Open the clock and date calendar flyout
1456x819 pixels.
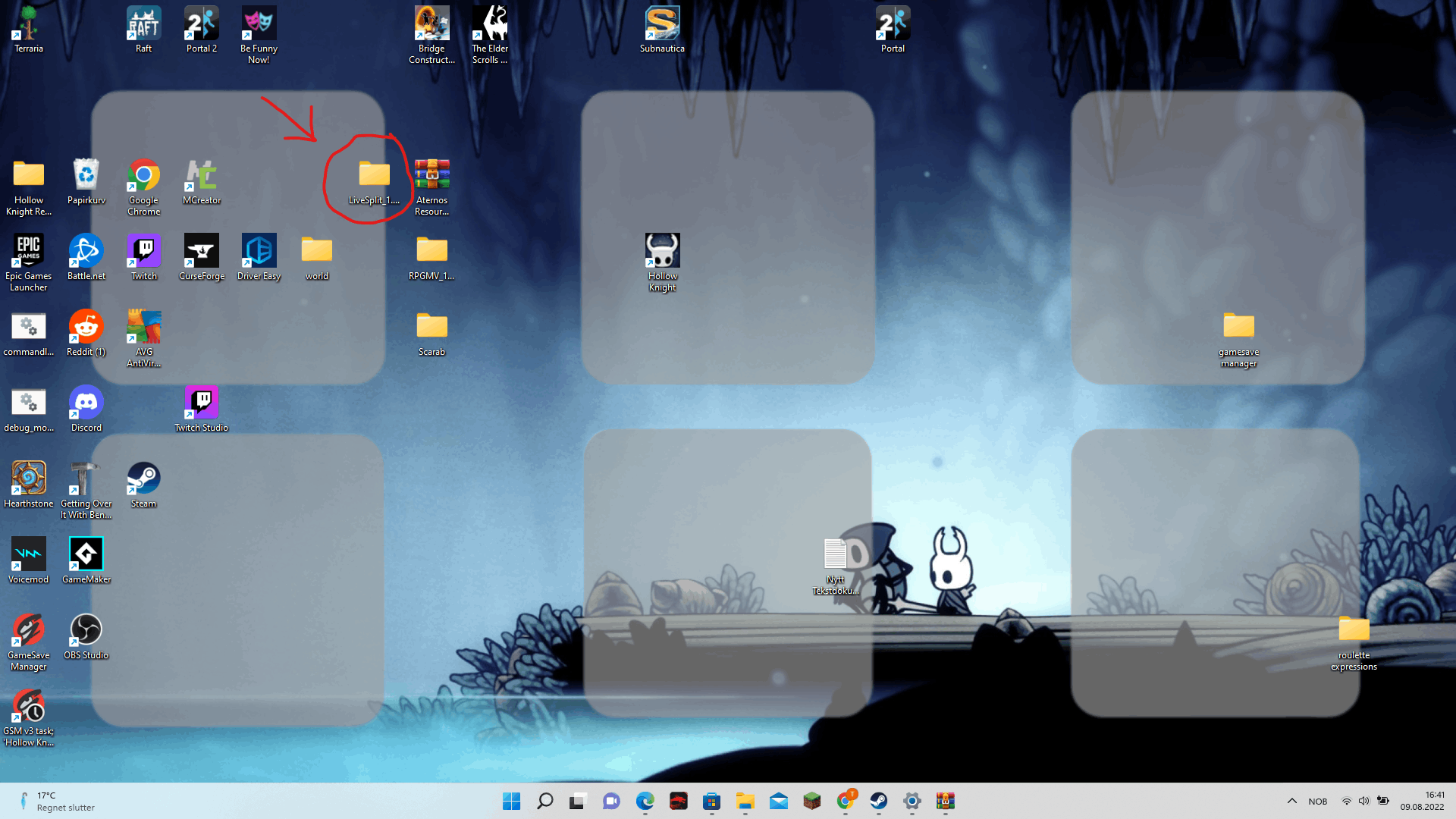click(1422, 801)
